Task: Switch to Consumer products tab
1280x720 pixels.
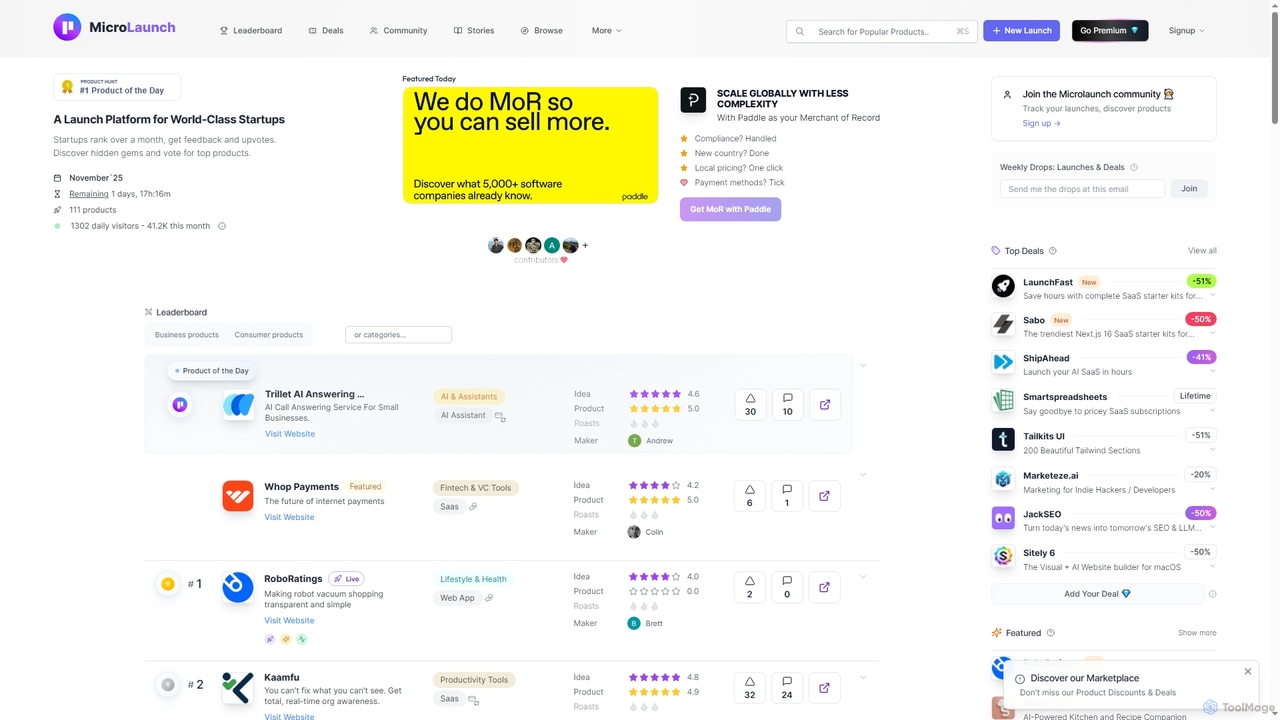Action: tap(269, 335)
